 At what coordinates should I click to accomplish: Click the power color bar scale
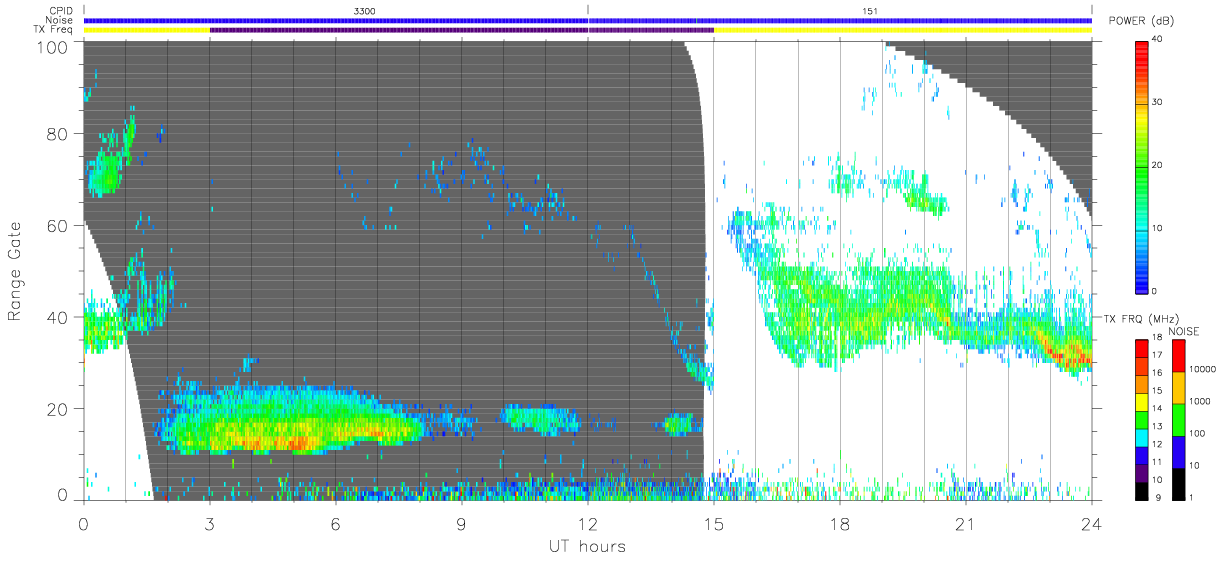point(1141,166)
